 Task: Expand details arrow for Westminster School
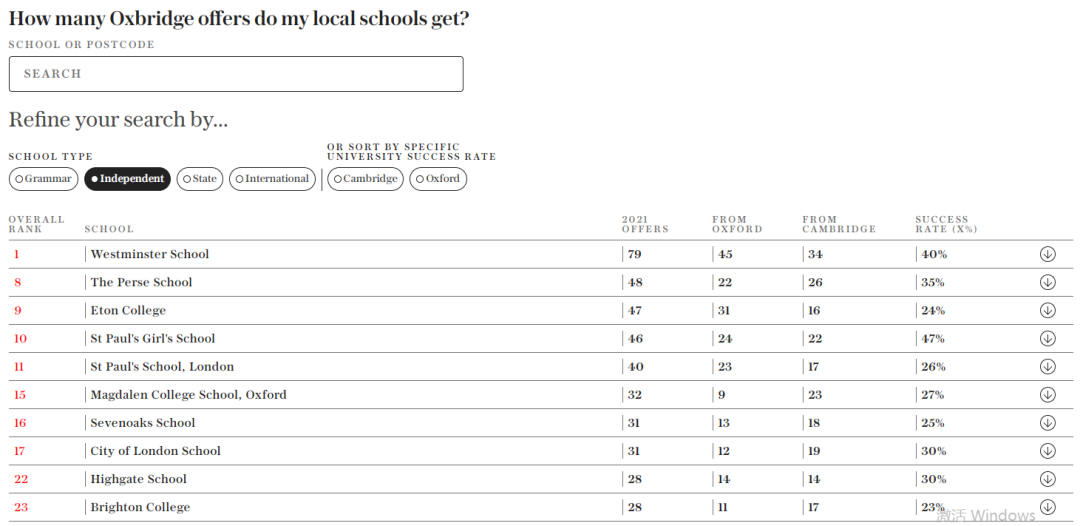[x=1047, y=254]
